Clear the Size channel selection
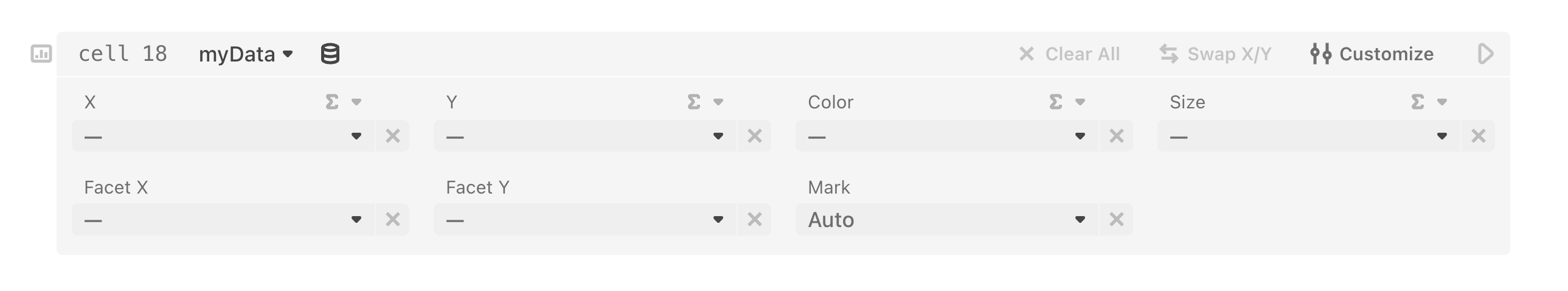Viewport: 1568px width, 291px height. pos(1479,136)
